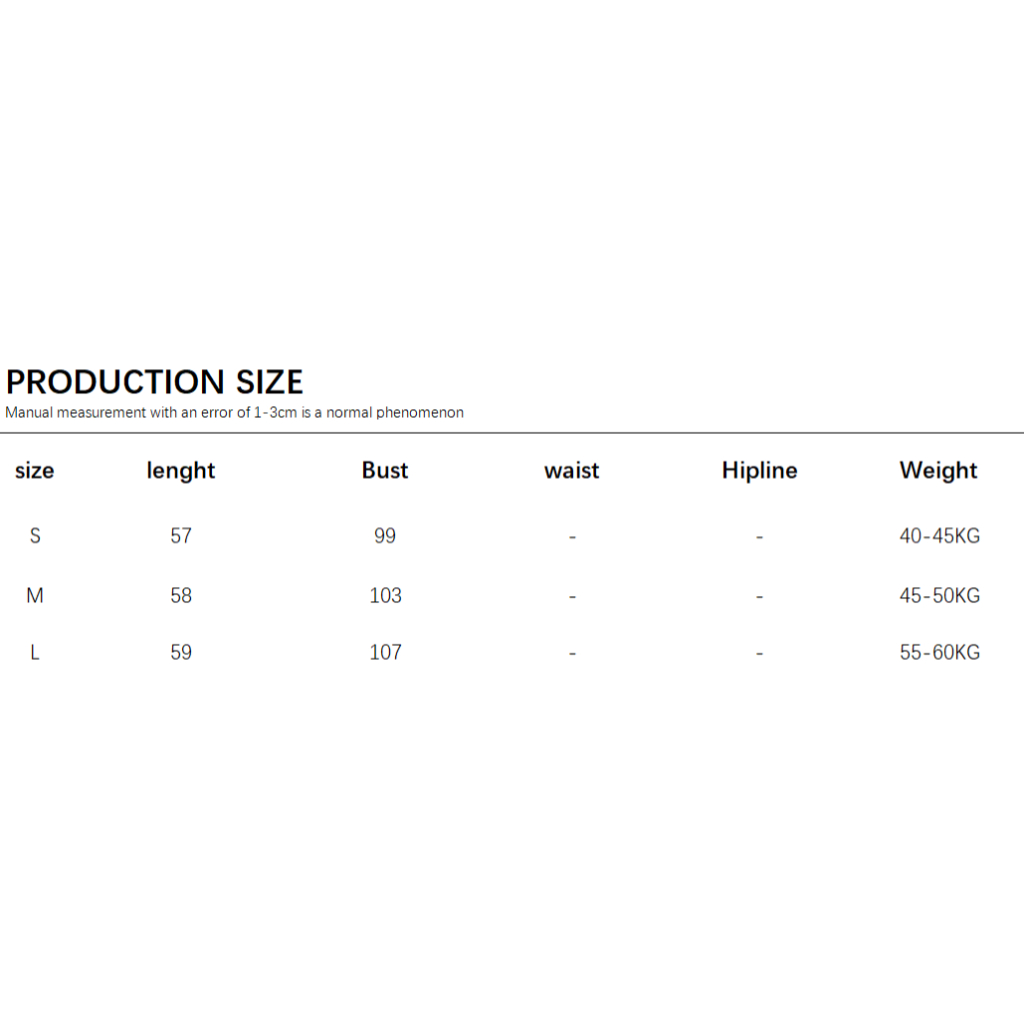Image resolution: width=1024 pixels, height=1024 pixels.
Task: Select the M size row label
Action: click(35, 596)
